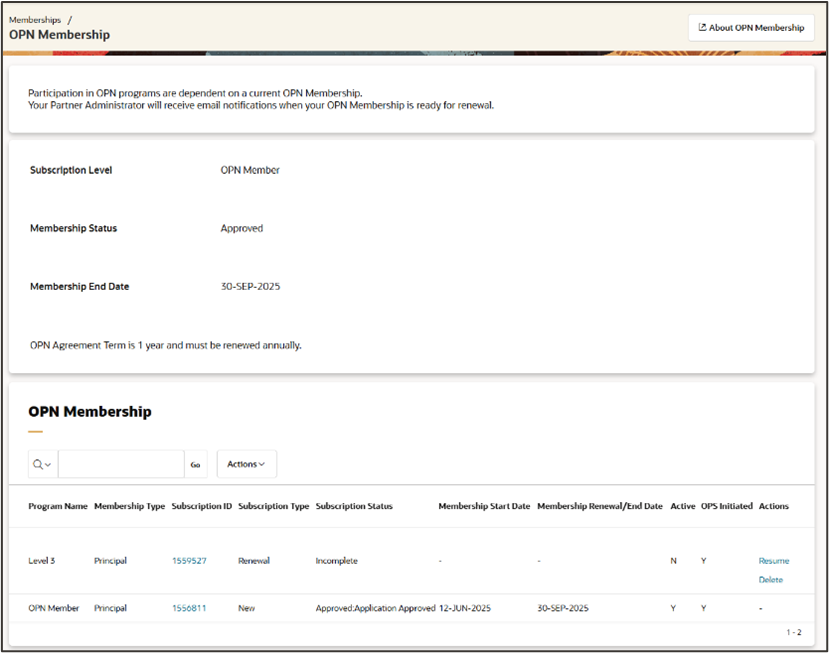Click '30-SEP-2025' renewal date in table
829x653 pixels.
coord(563,608)
